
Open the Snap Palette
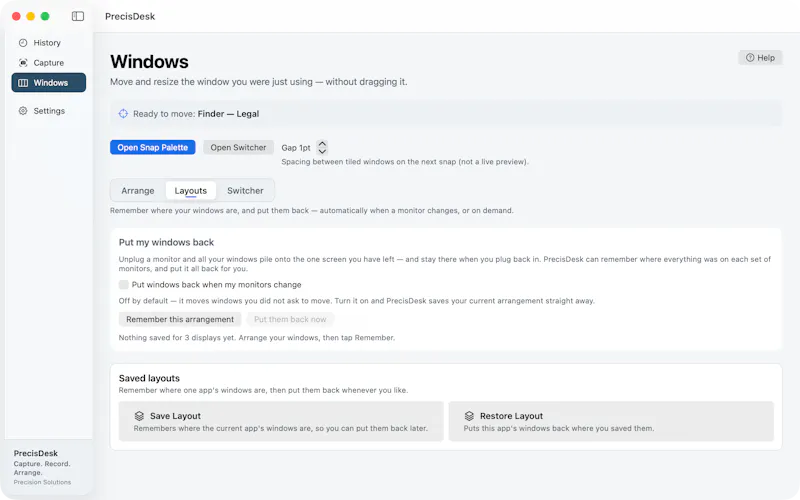(x=153, y=147)
